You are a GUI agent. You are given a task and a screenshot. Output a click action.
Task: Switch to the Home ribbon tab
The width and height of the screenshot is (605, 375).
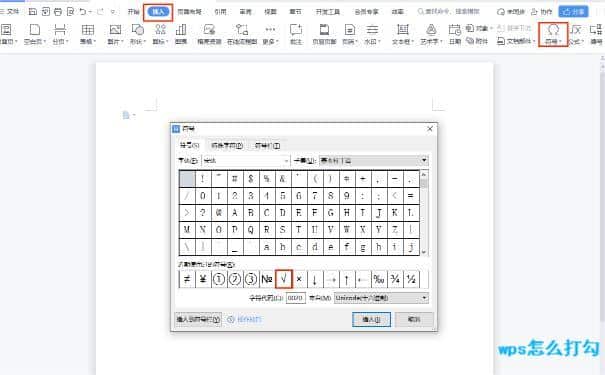134,12
